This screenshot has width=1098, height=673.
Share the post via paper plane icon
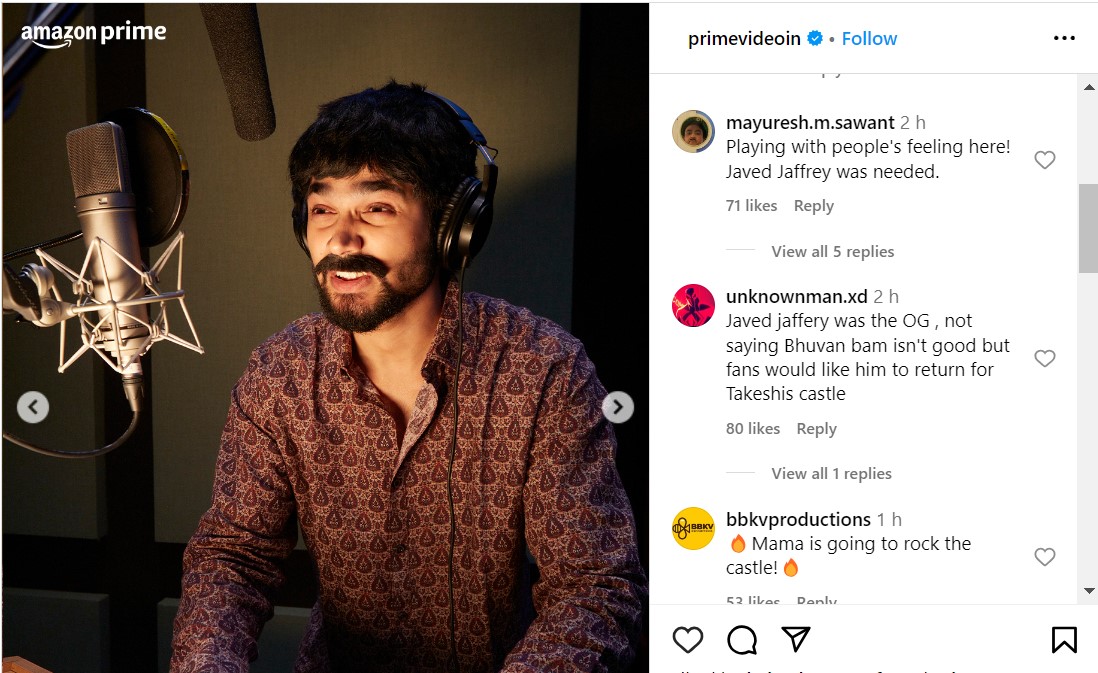[x=795, y=640]
